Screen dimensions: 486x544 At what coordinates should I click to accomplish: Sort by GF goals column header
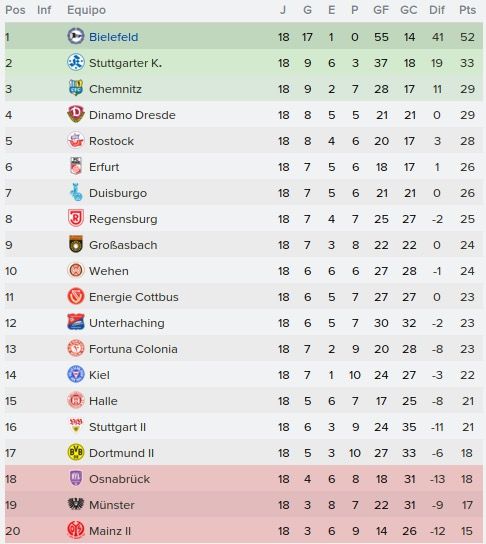pos(381,10)
